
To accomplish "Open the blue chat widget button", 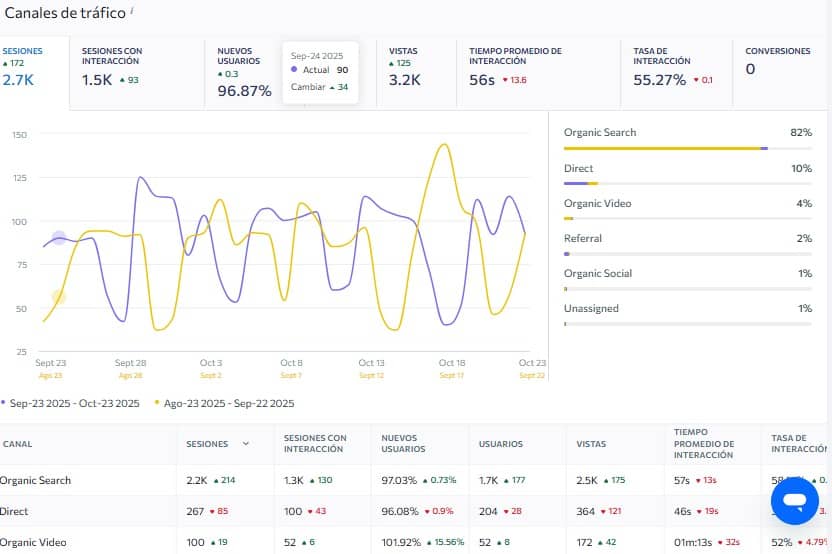I will [794, 501].
